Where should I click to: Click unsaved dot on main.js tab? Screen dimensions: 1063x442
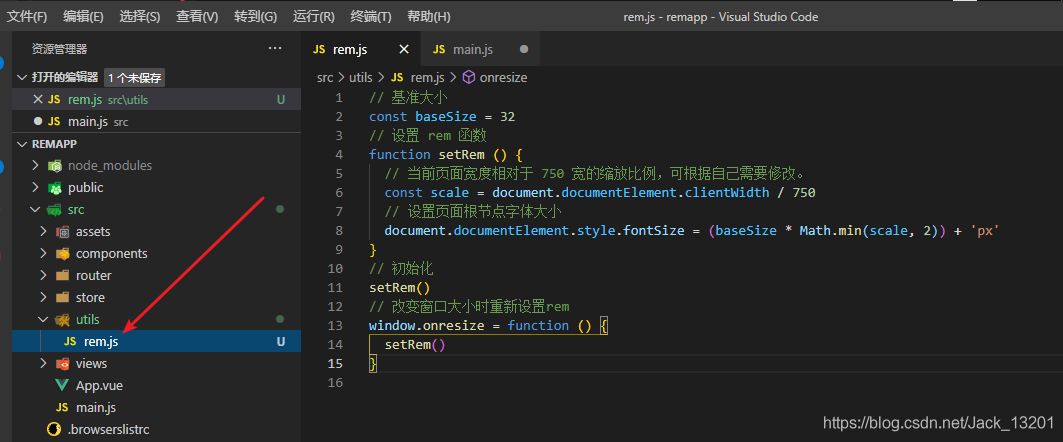[524, 49]
